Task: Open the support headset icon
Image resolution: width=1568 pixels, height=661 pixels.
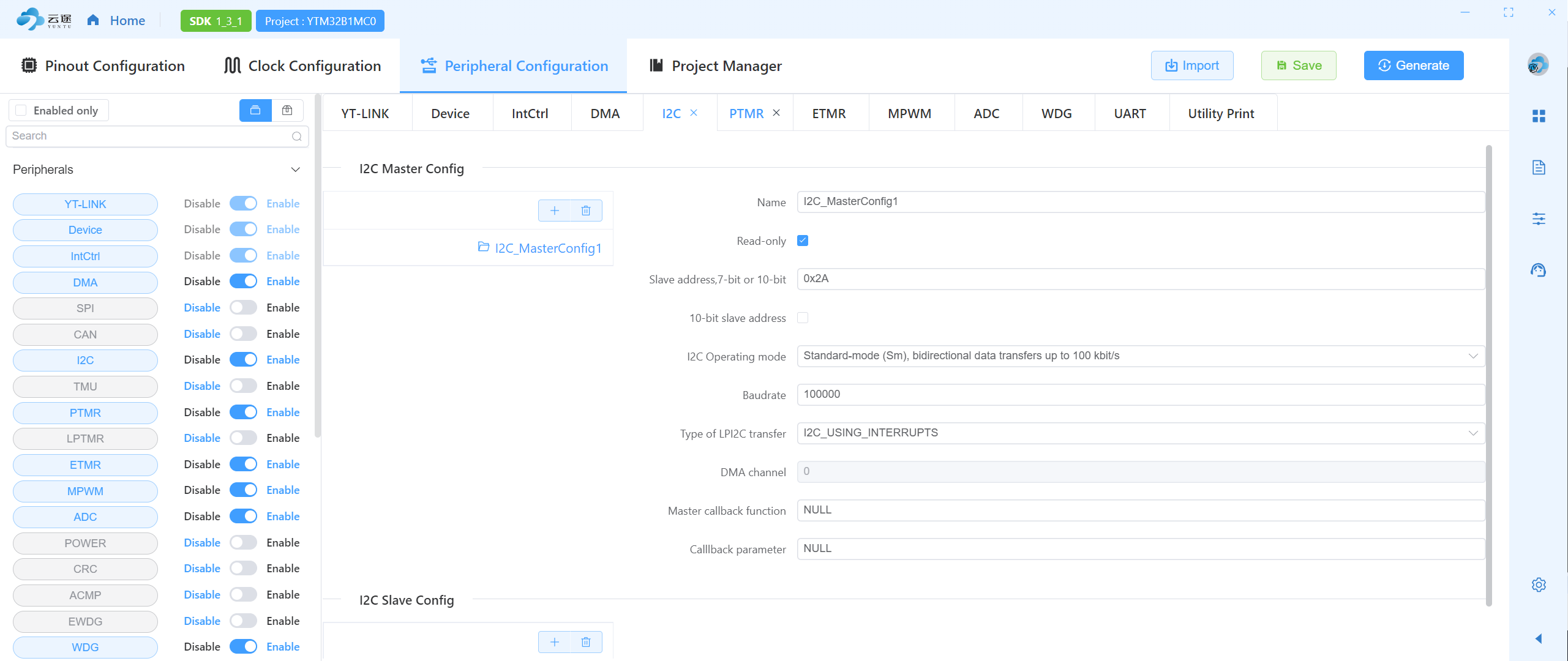Action: click(x=1538, y=270)
